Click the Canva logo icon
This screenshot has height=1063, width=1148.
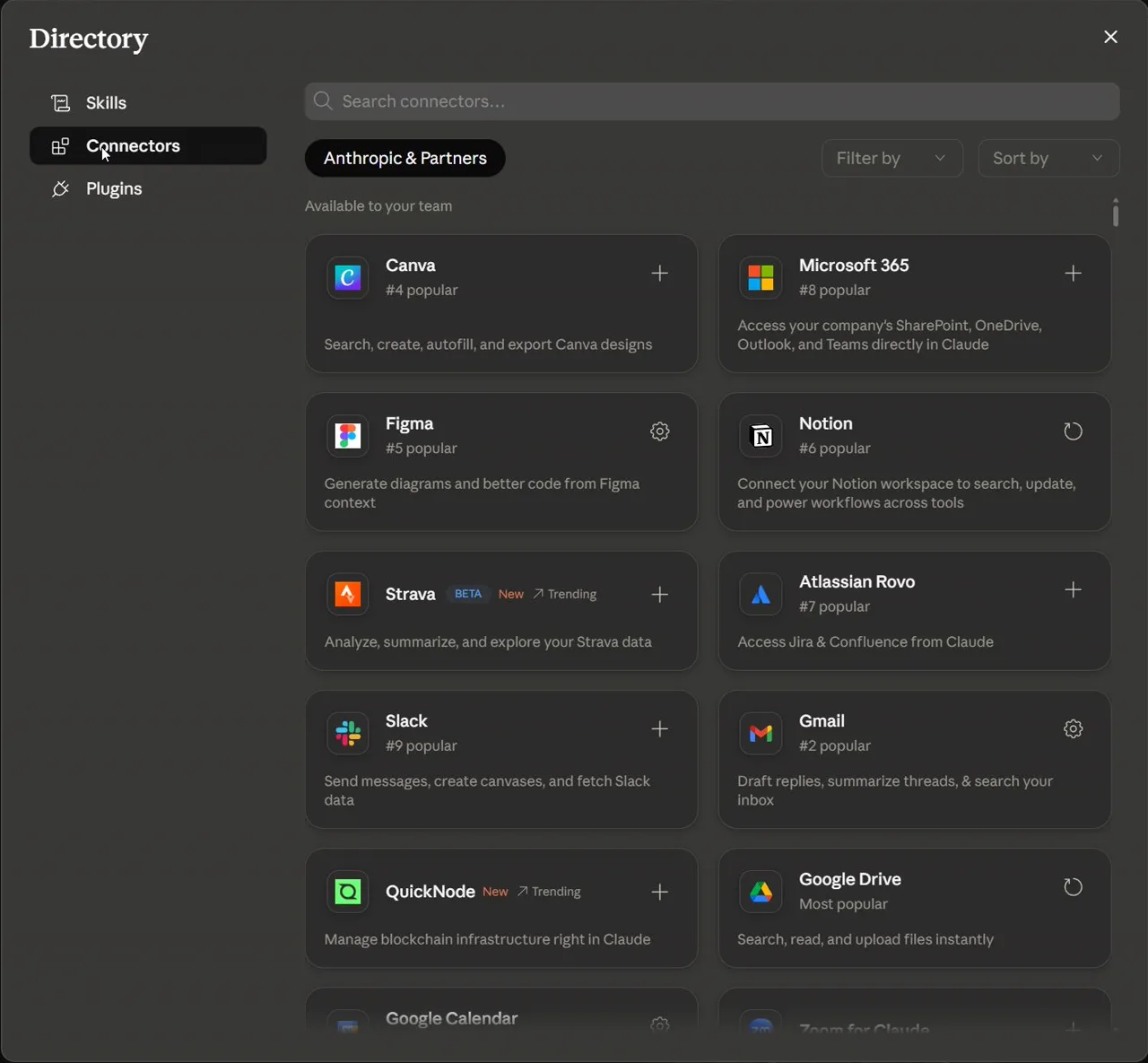point(347,277)
